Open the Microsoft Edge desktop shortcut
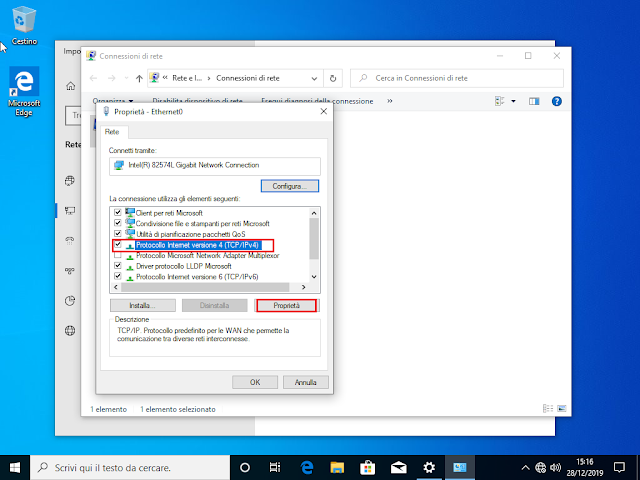Viewport: 640px width, 480px height. tap(24, 91)
